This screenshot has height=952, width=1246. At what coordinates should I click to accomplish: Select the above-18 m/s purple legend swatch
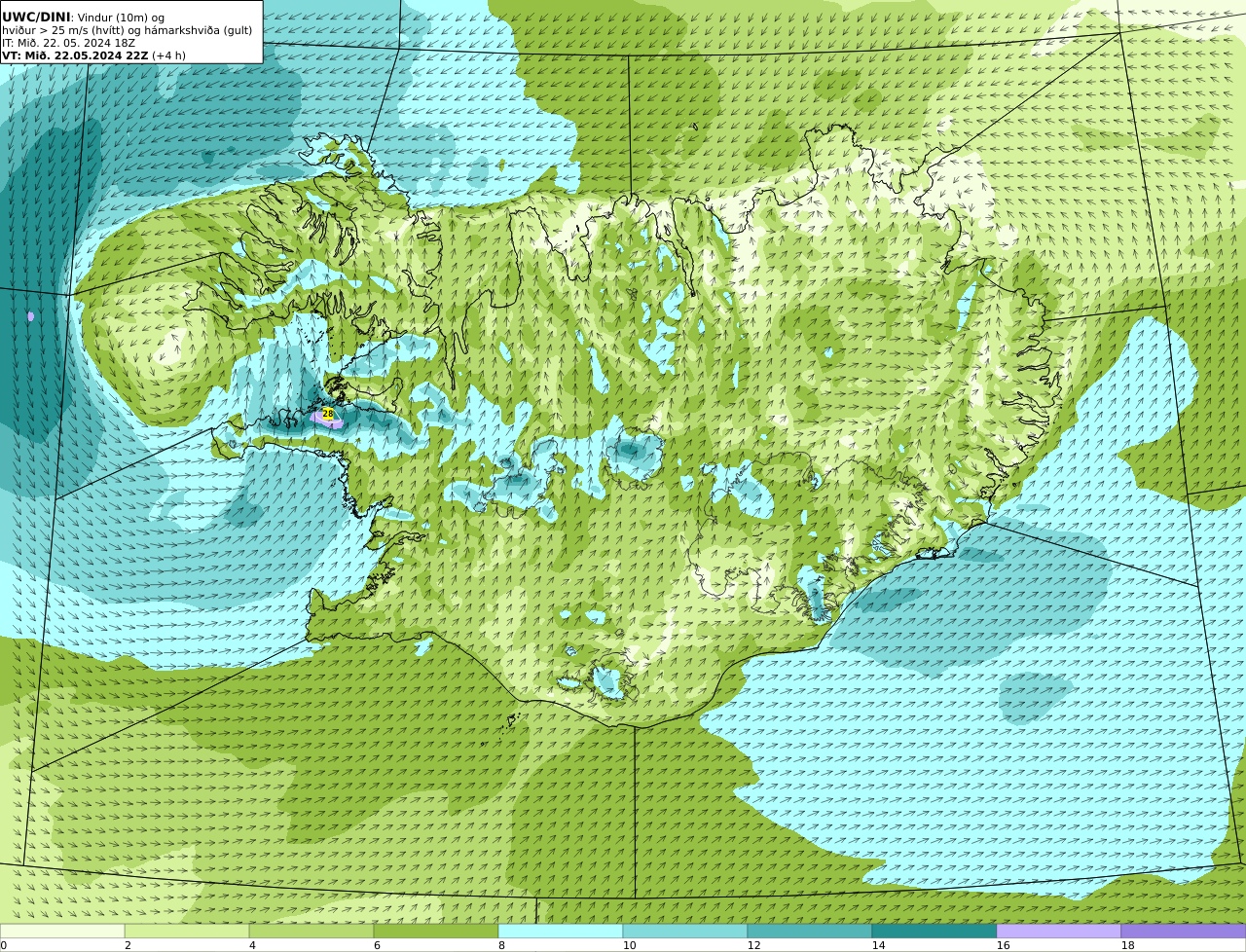1184,931
